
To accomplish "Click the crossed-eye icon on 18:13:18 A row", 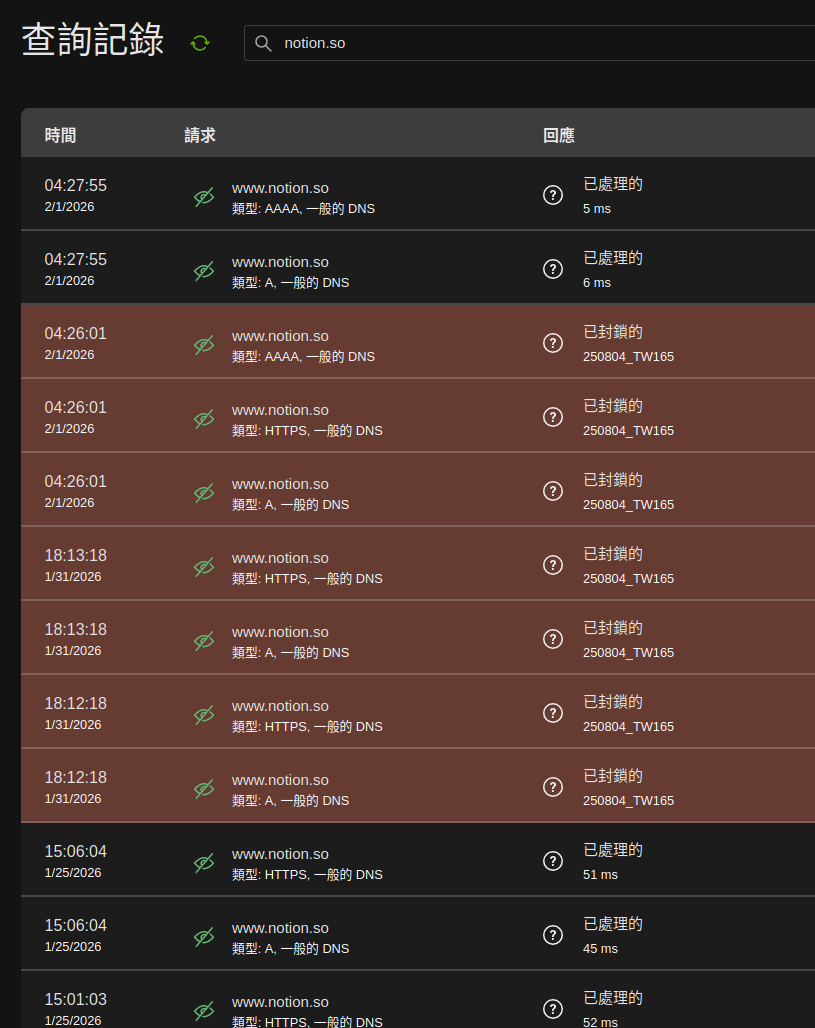I will point(204,641).
